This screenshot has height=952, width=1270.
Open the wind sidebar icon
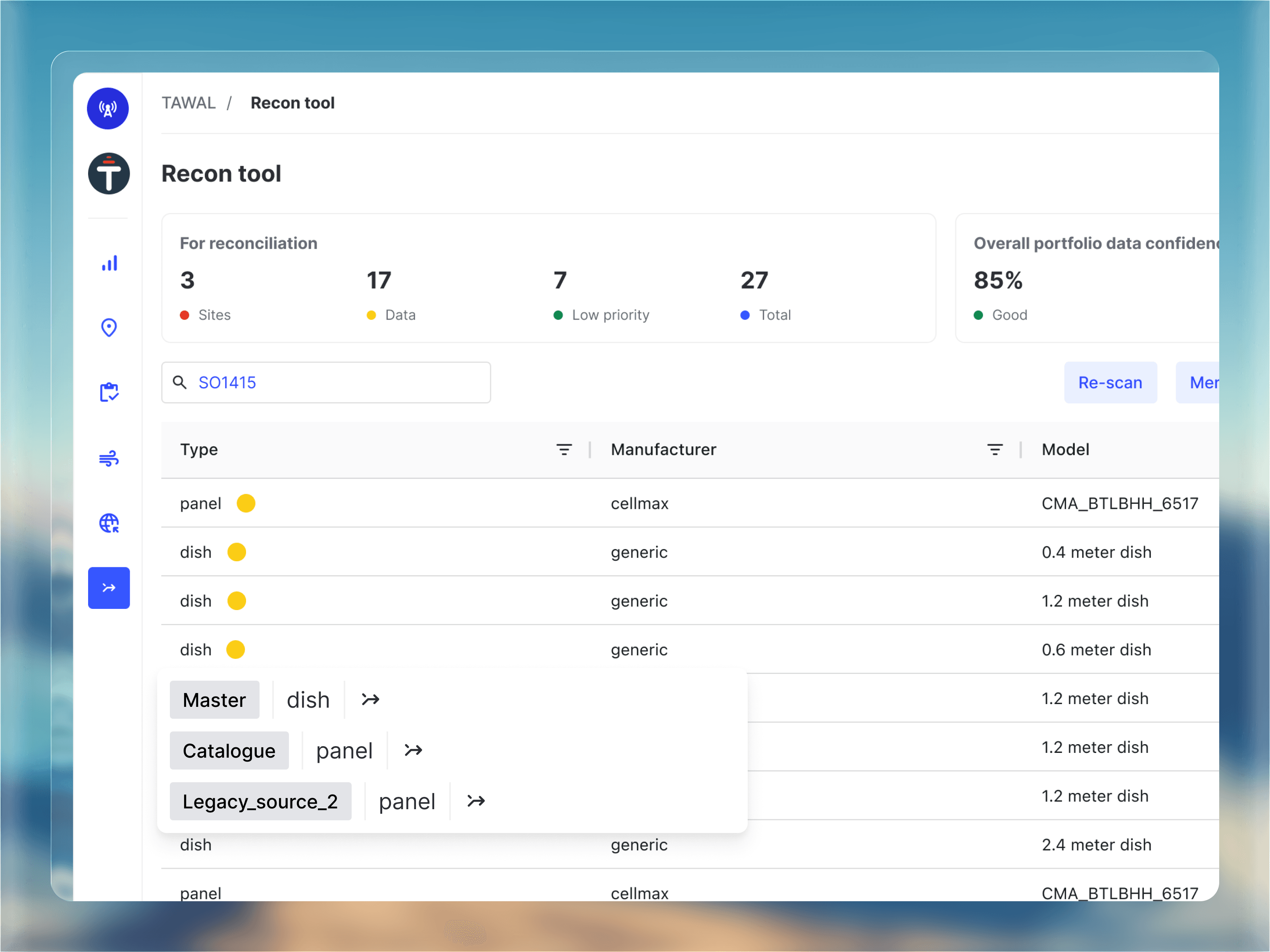108,458
